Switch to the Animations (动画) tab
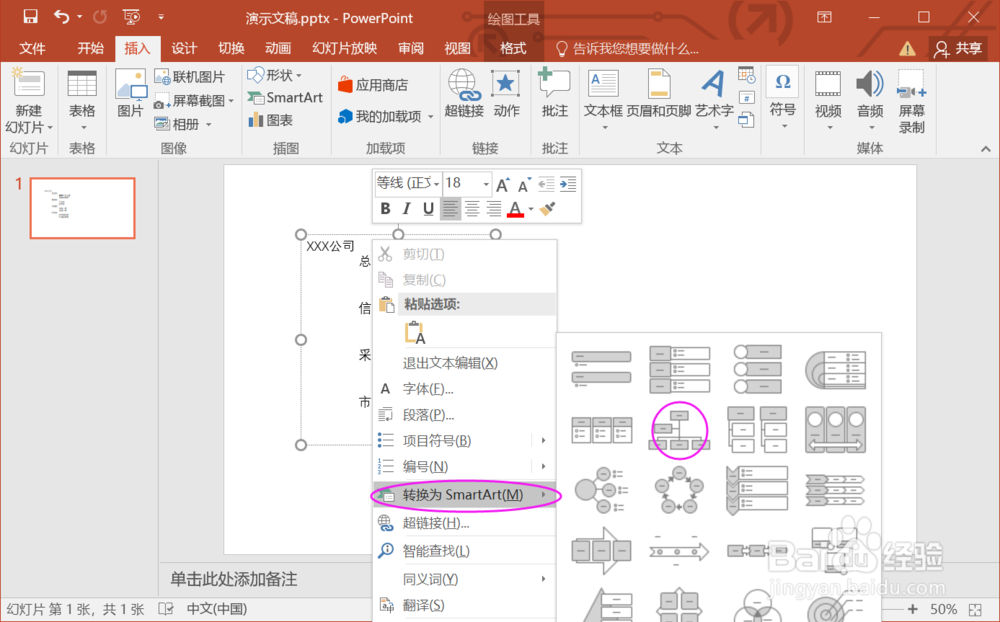The height and width of the screenshot is (622, 1000). point(278,48)
